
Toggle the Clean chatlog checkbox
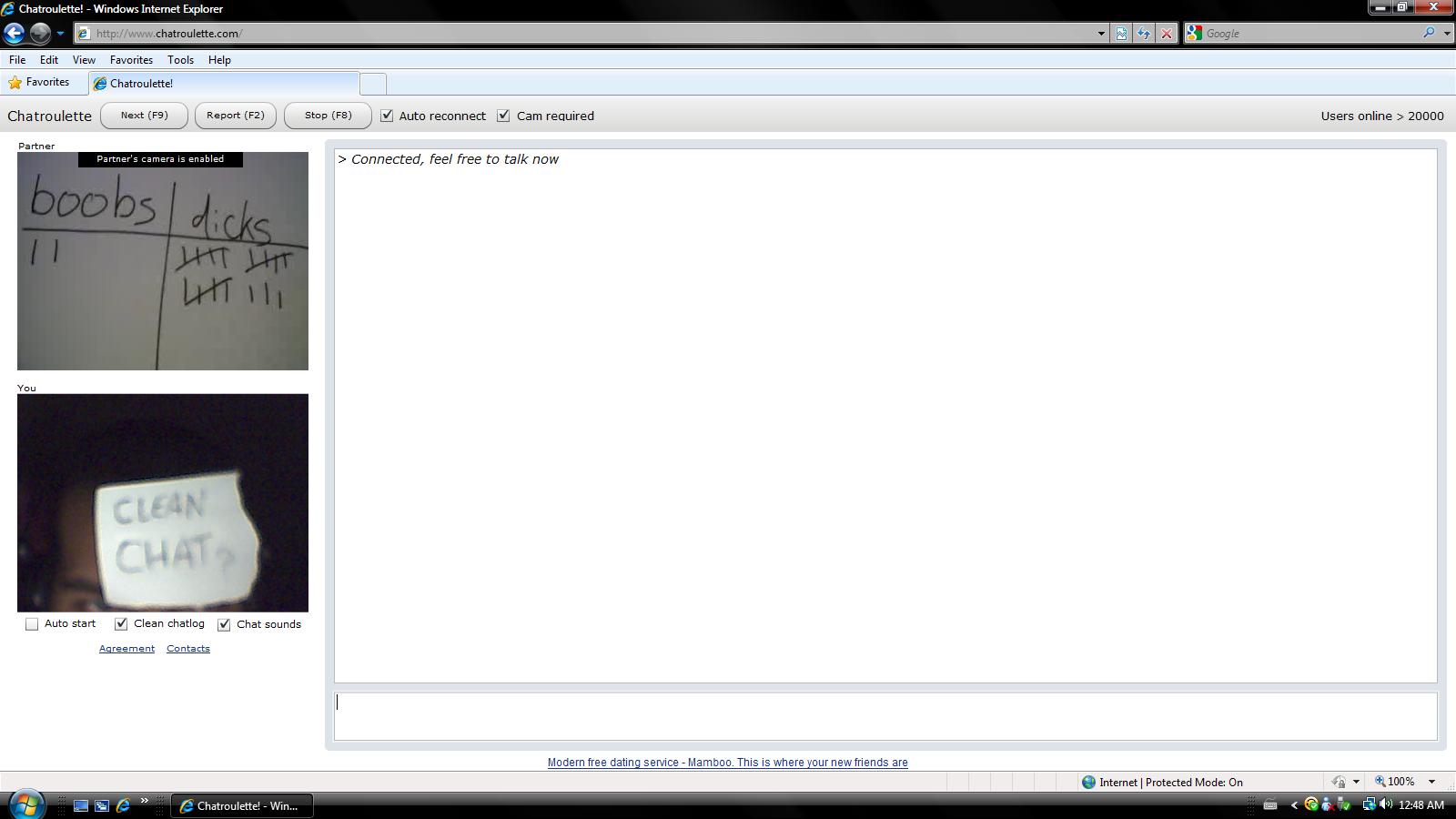click(121, 624)
